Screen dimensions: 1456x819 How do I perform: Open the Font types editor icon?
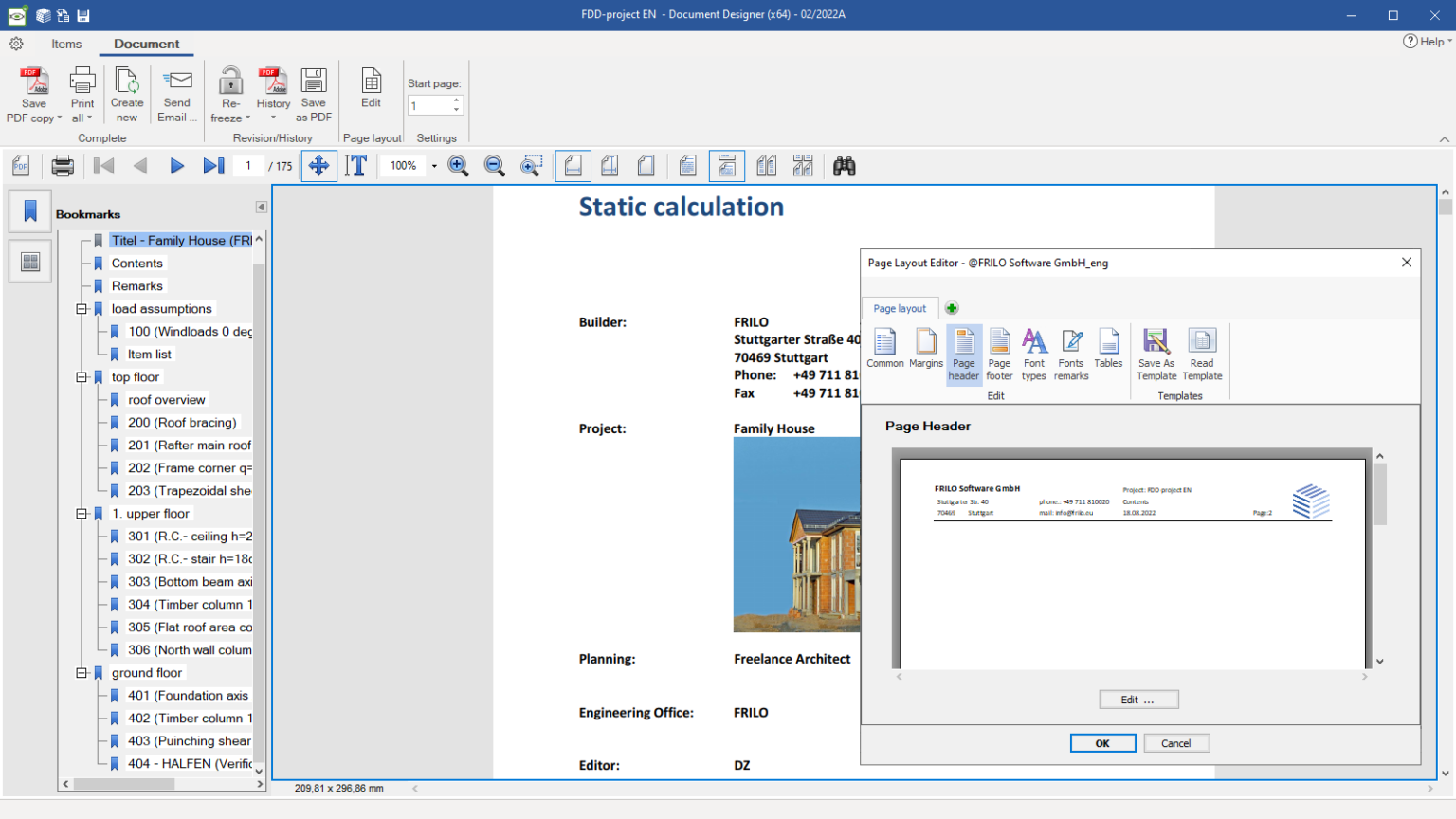point(1034,353)
